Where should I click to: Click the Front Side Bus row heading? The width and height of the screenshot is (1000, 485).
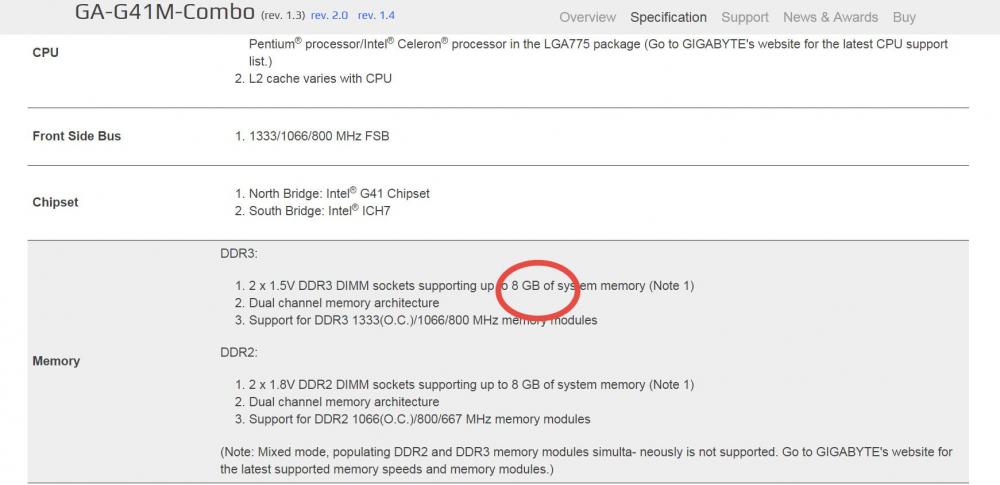pyautogui.click(x=77, y=136)
